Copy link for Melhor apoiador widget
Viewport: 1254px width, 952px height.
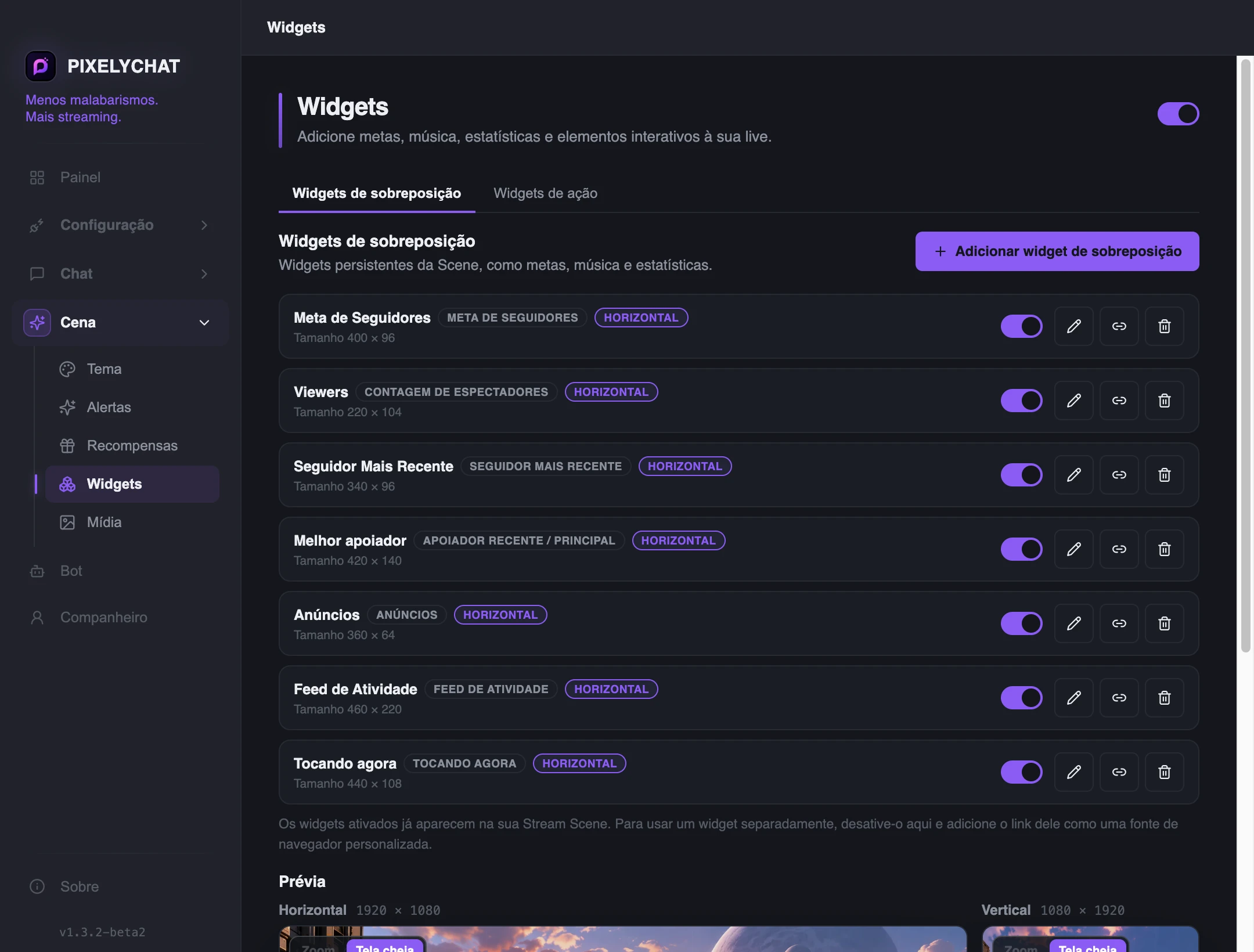1119,549
